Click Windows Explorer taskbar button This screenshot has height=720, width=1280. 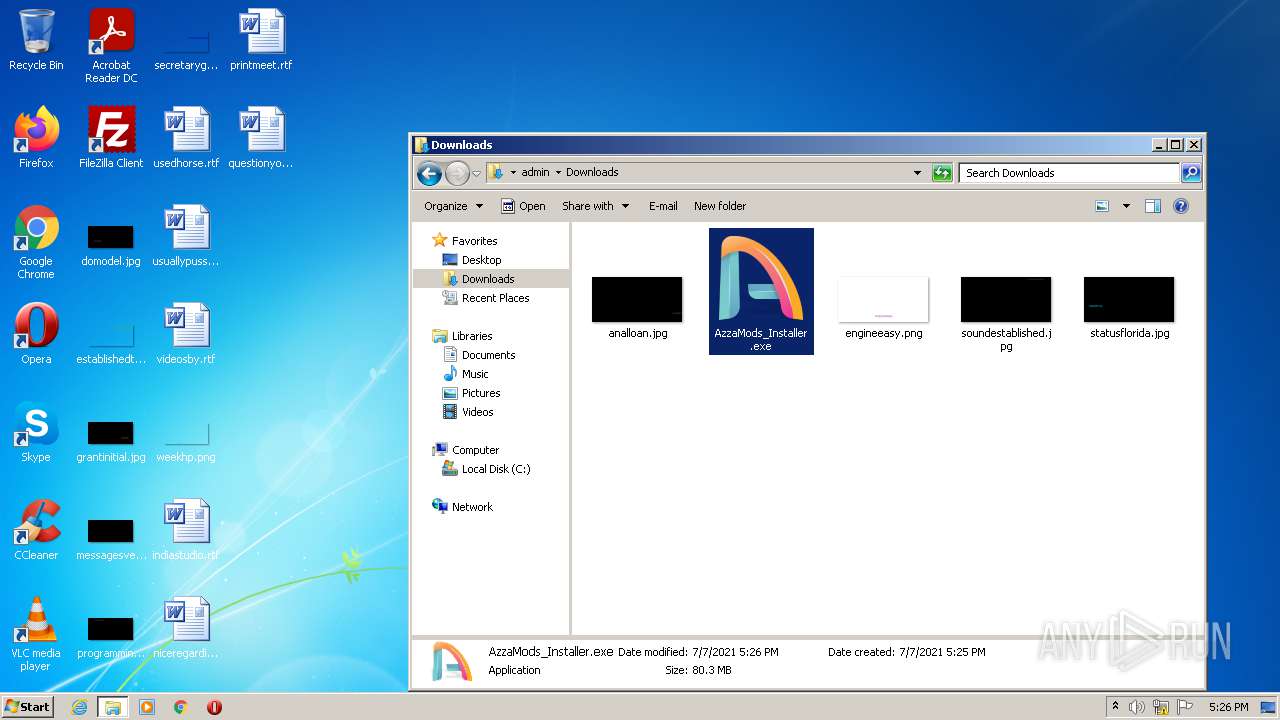click(113, 707)
